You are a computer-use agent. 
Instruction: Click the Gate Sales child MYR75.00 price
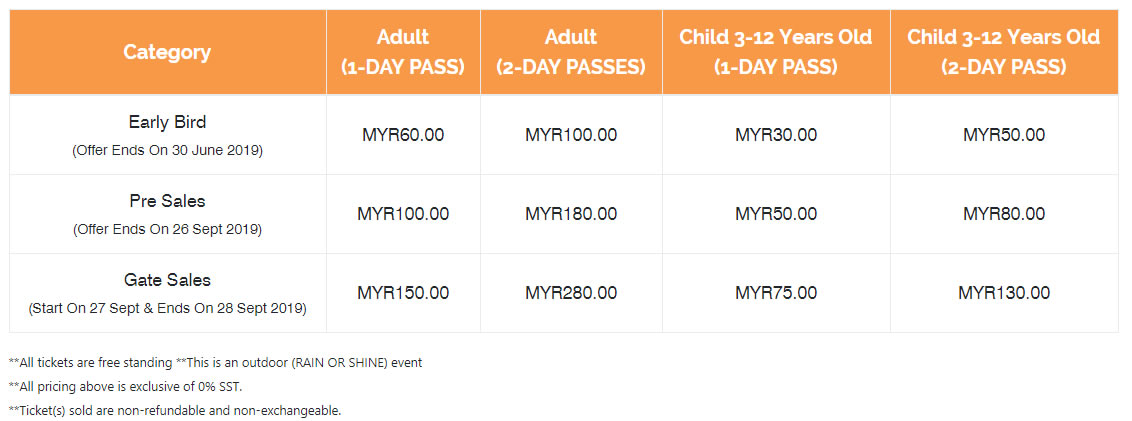[776, 292]
